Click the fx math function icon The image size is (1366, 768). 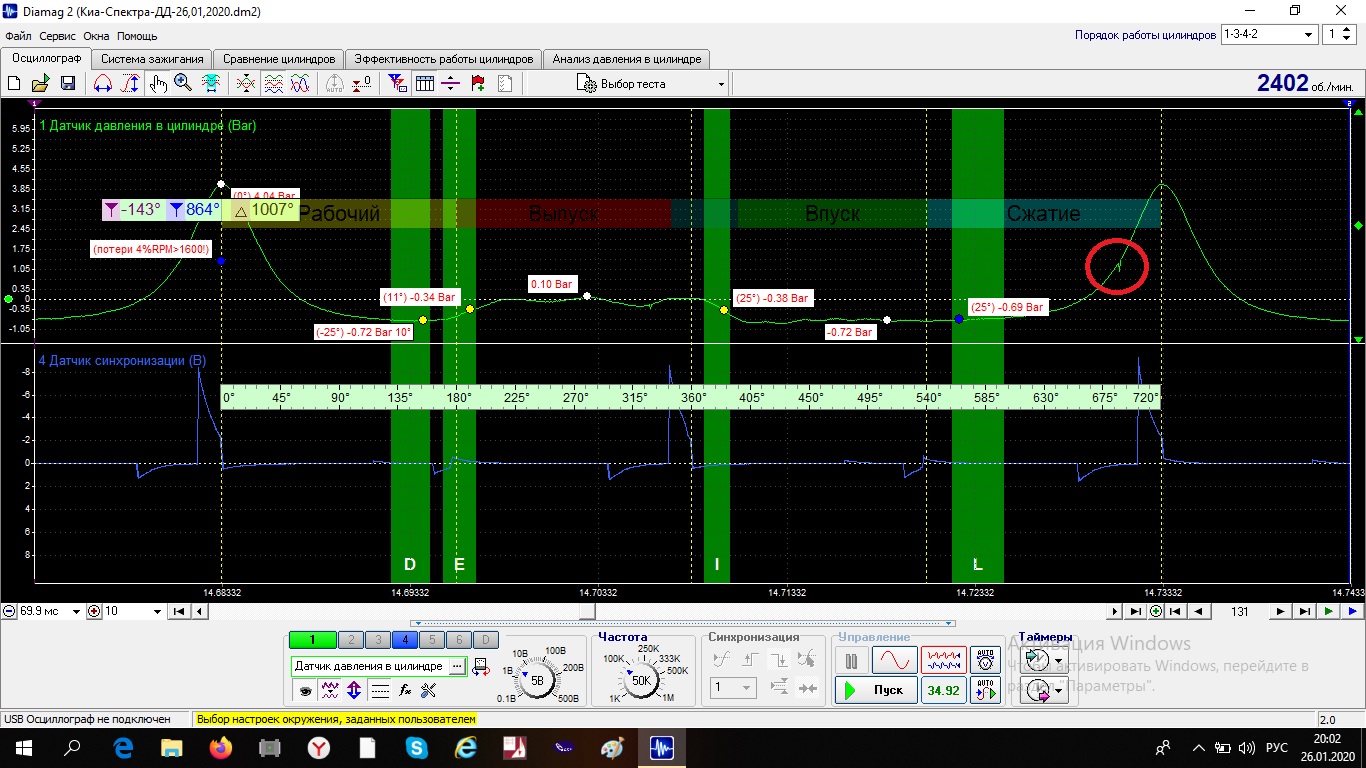[x=405, y=690]
